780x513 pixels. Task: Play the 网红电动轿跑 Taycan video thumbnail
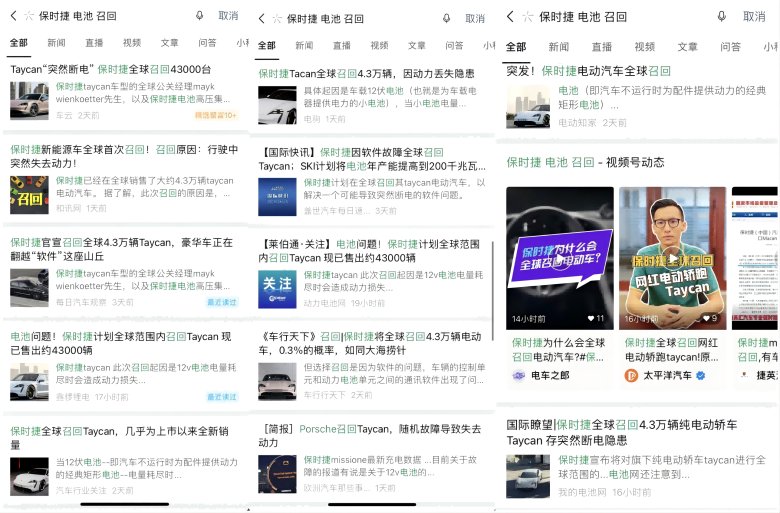pyautogui.click(x=672, y=258)
